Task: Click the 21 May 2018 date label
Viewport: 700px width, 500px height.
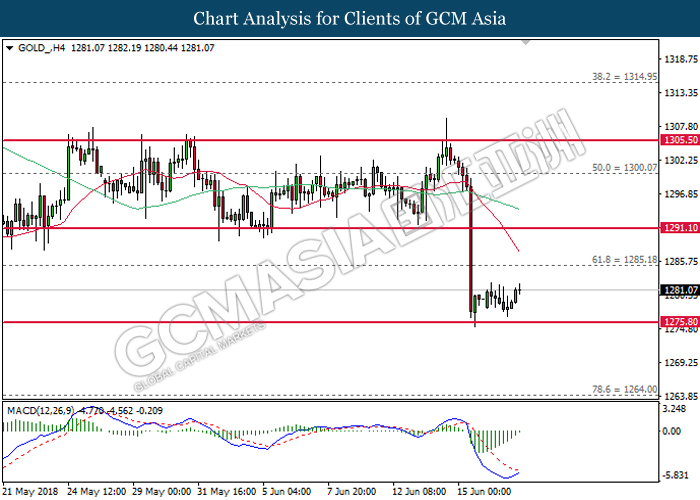Action: [30, 492]
